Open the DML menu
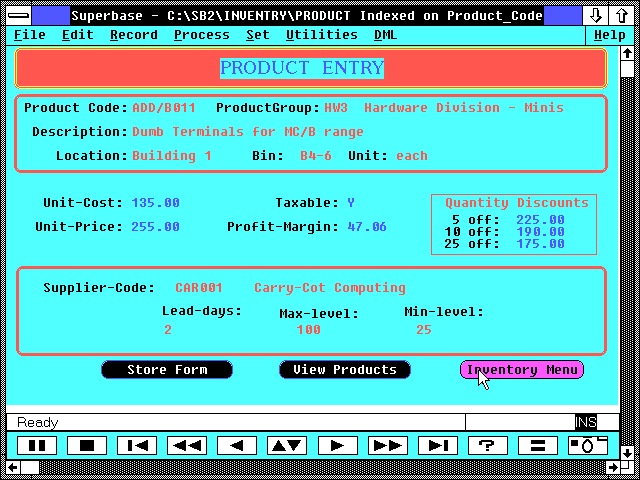The width and height of the screenshot is (640, 480). click(x=385, y=35)
